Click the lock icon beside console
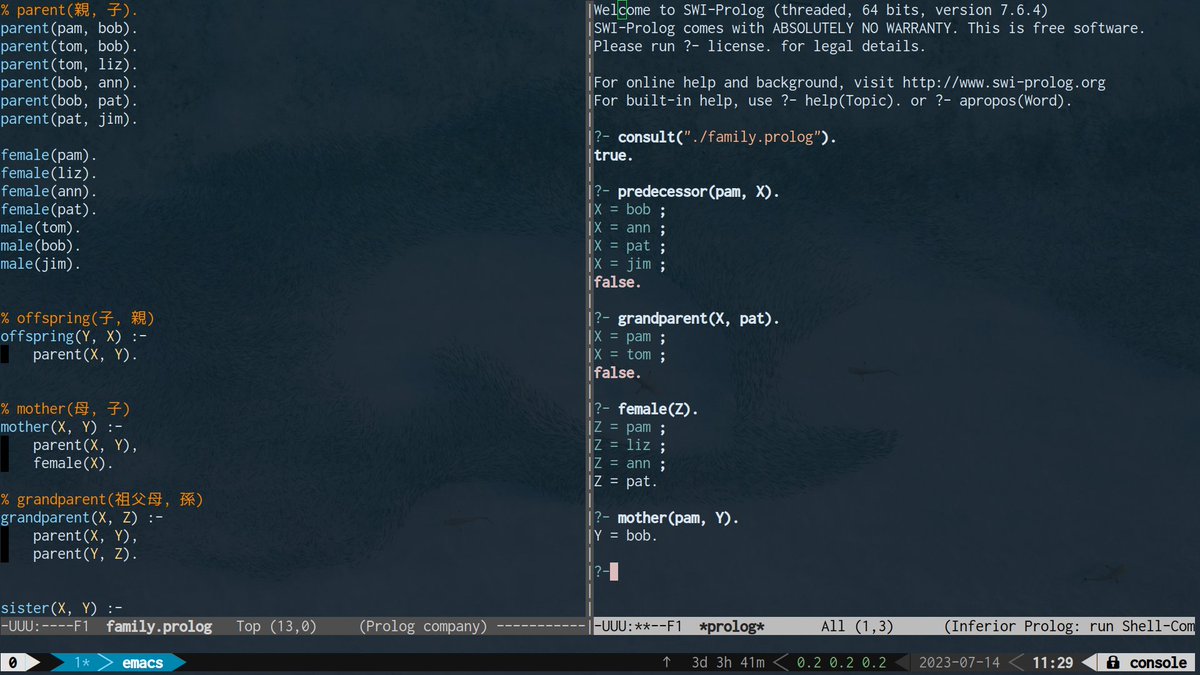Image resolution: width=1200 pixels, height=675 pixels. point(1113,663)
